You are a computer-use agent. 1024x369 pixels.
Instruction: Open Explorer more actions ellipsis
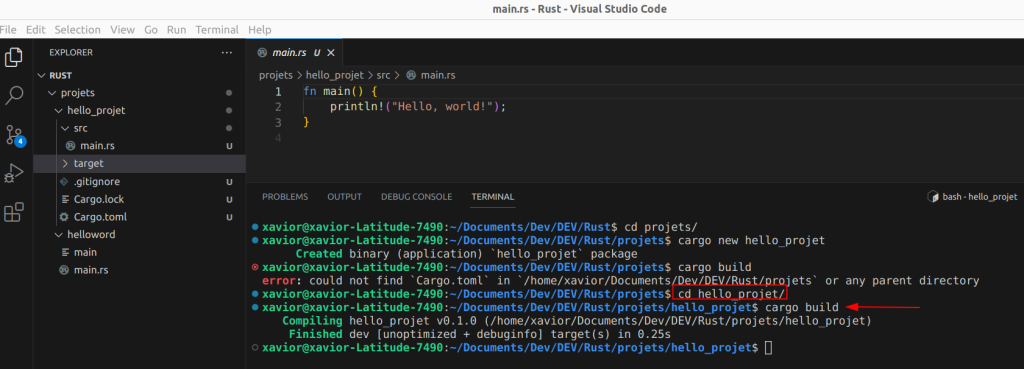pos(227,52)
